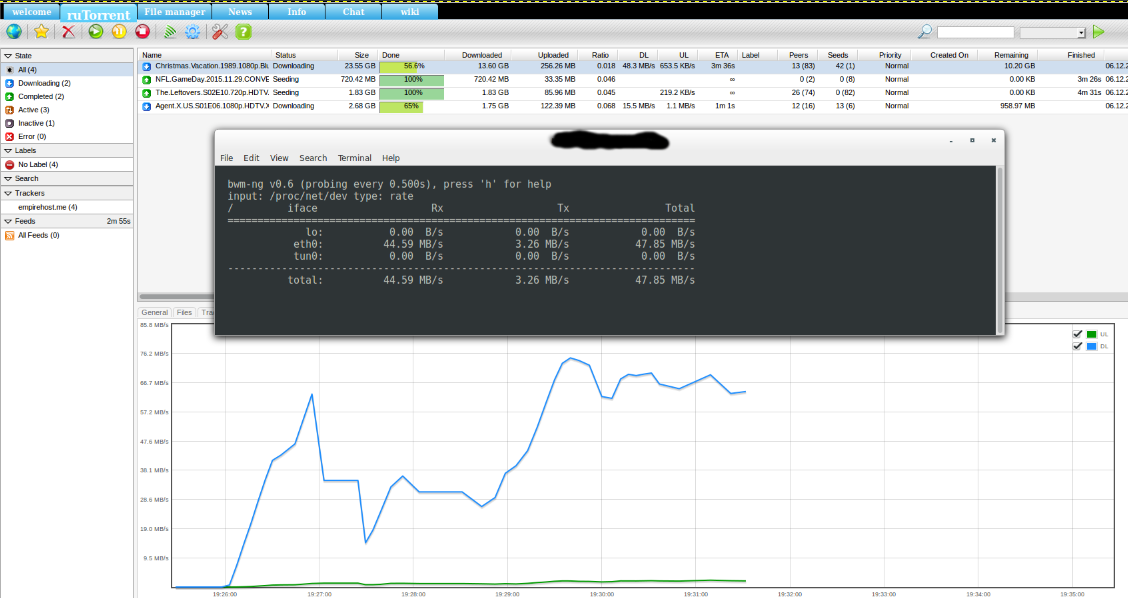Open the wrench and screwdriver plugins icon
The width and height of the screenshot is (1128, 598).
tap(220, 32)
